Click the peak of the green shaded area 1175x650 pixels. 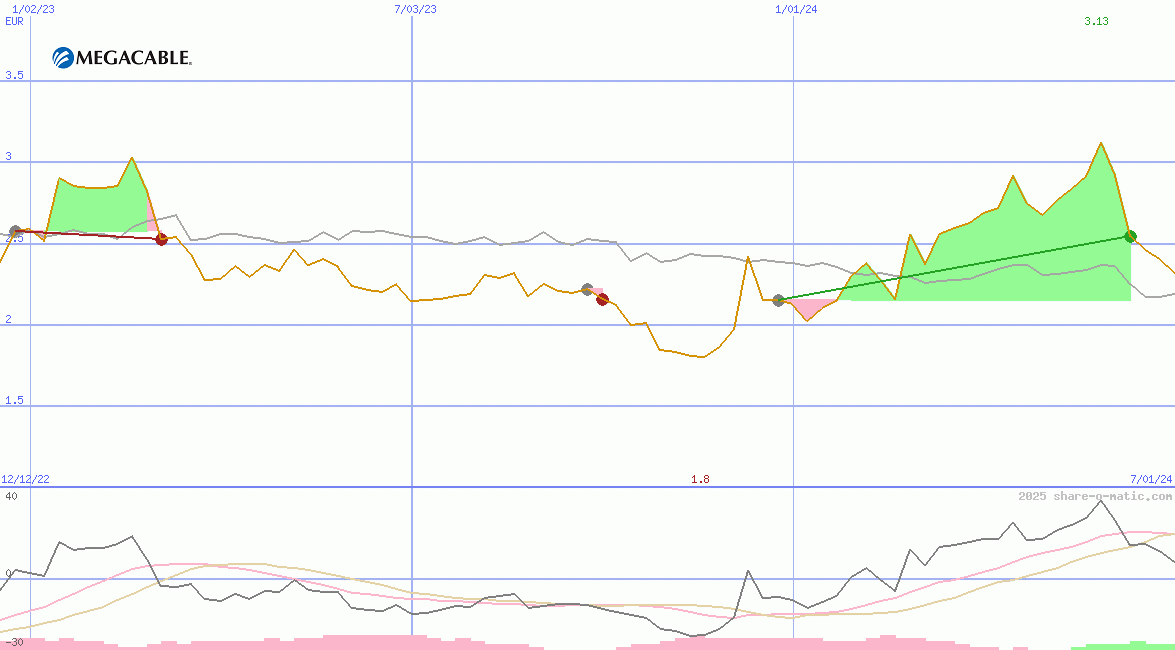(x=1102, y=145)
